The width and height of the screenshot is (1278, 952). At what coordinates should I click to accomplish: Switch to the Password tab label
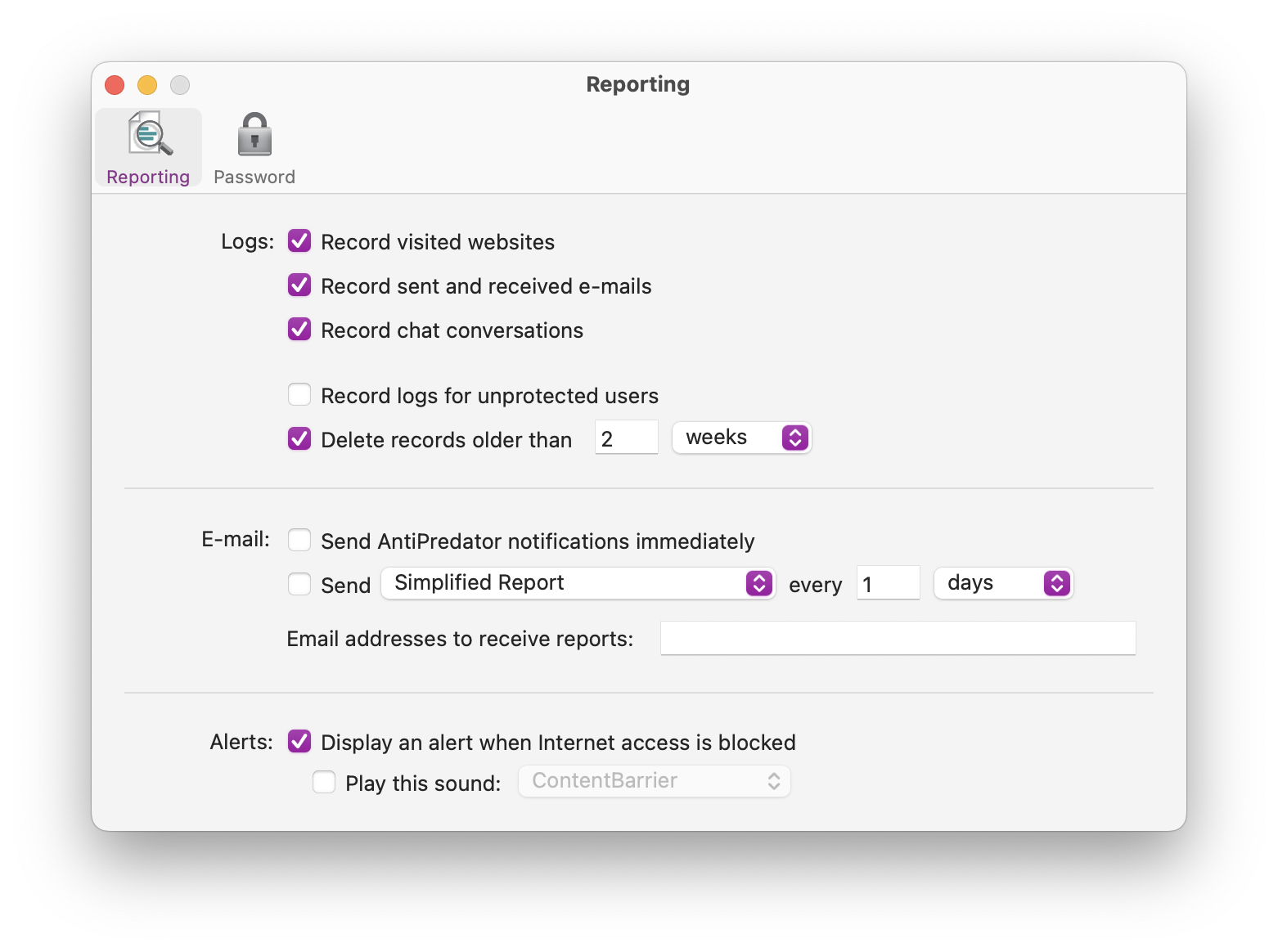click(x=254, y=177)
